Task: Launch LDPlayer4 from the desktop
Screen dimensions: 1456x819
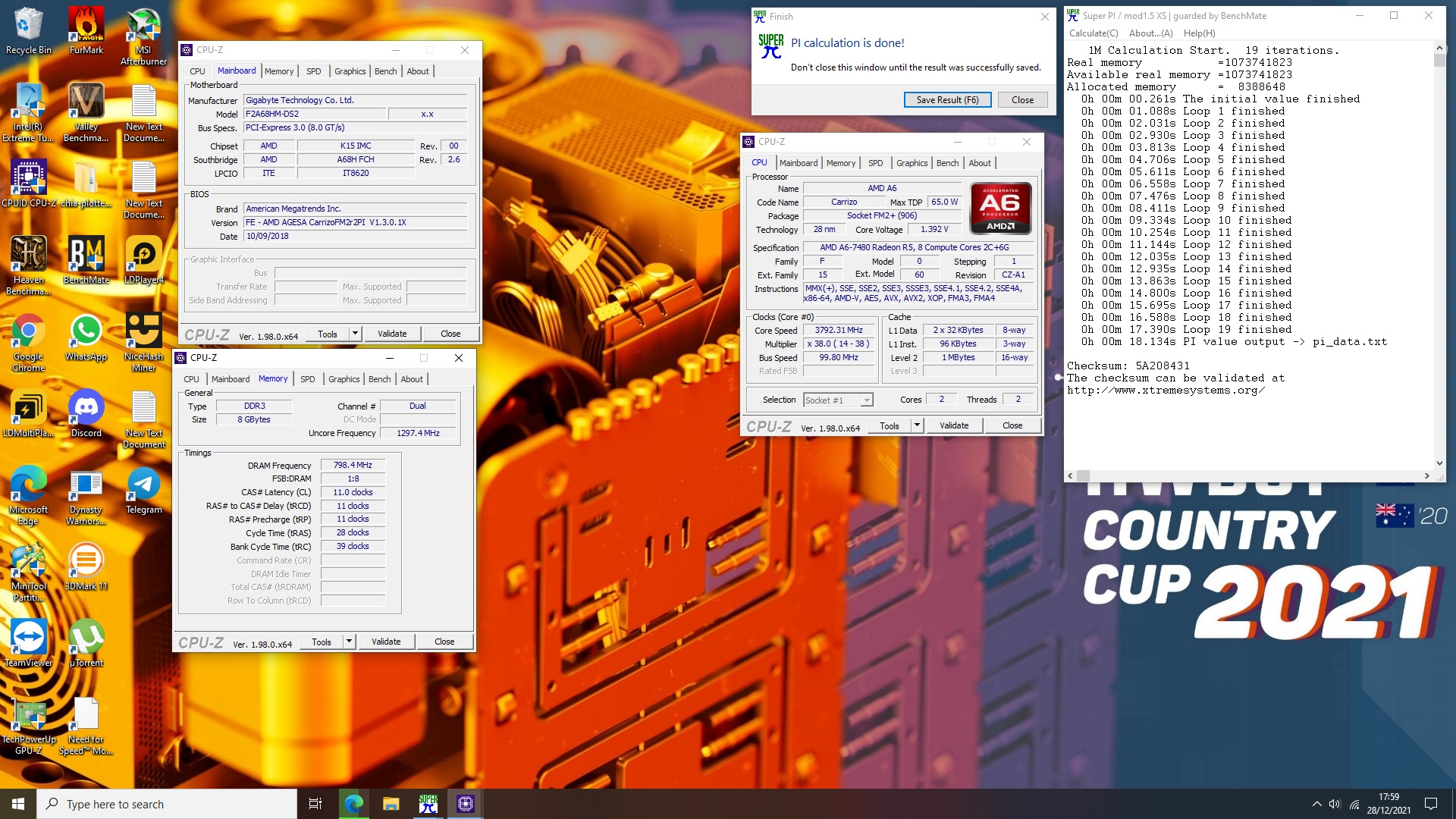Action: pos(143,260)
